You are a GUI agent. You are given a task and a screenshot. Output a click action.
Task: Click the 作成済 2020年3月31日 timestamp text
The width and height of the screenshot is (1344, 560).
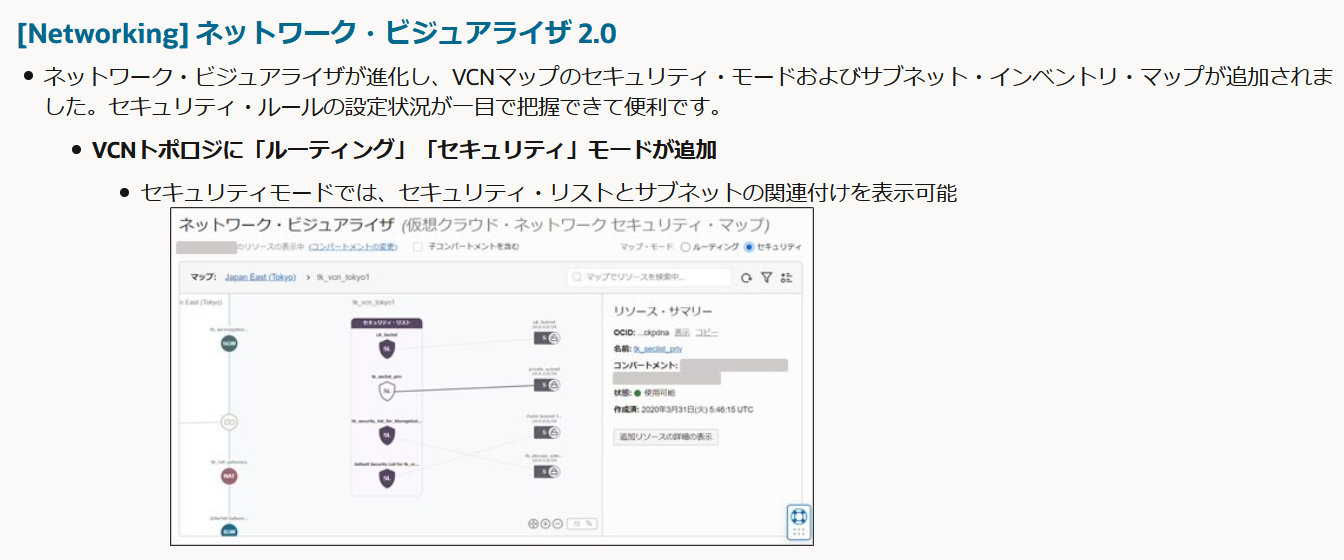(683, 410)
